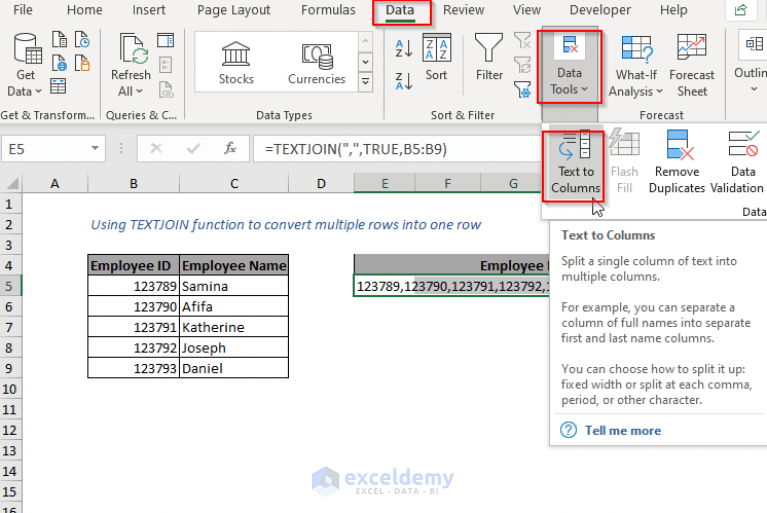767x513 pixels.
Task: Open the Page Layout tab
Action: pos(234,10)
